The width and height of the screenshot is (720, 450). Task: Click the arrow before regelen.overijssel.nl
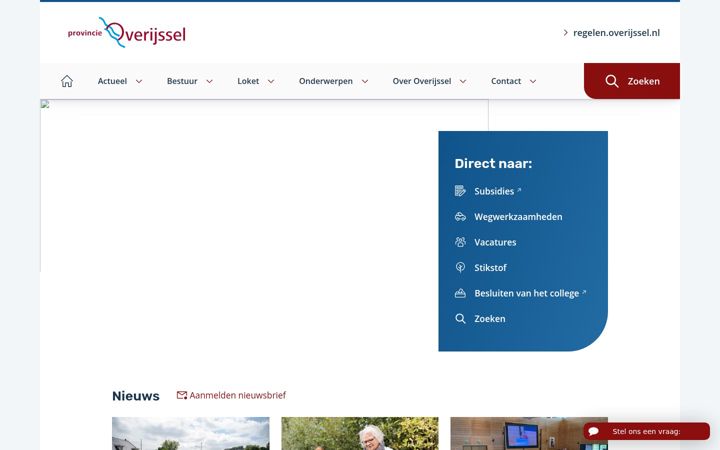click(x=565, y=33)
